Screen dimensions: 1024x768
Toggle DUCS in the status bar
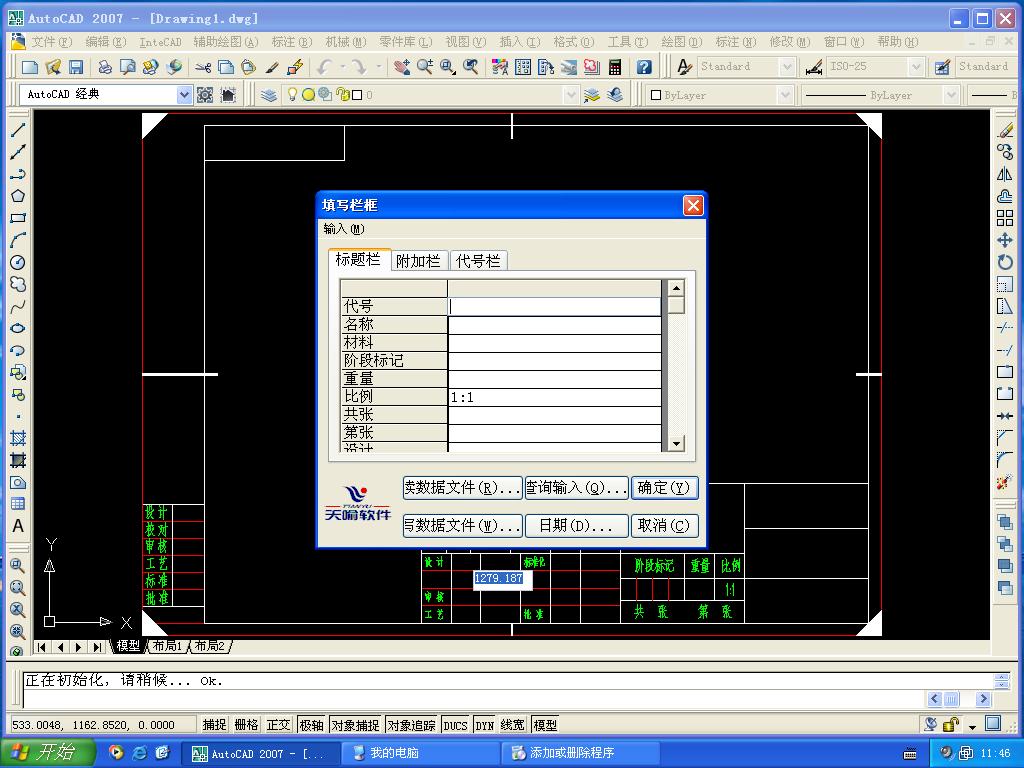click(x=455, y=725)
